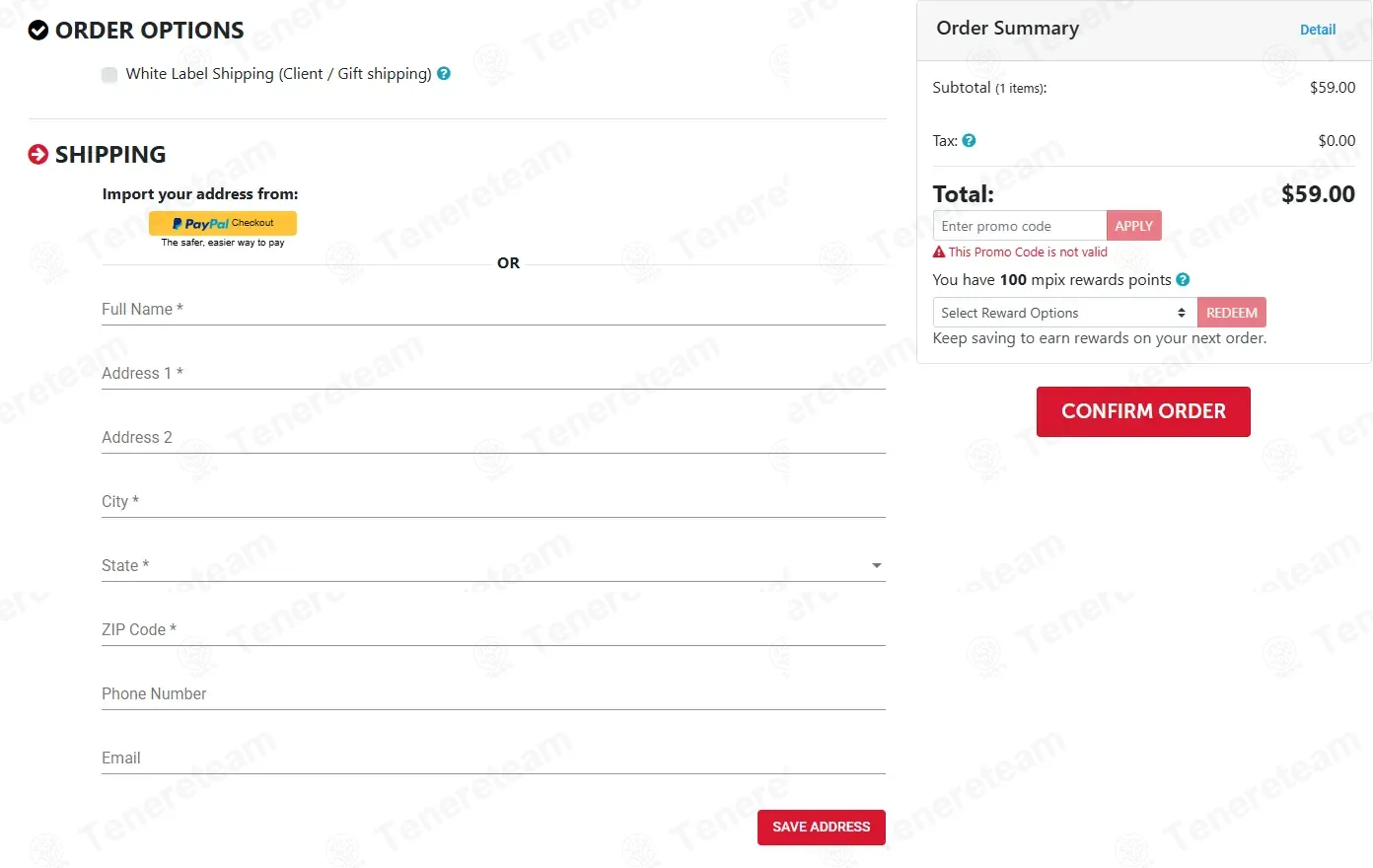The height and width of the screenshot is (868, 1373).
Task: Open the order Detail link
Action: coord(1318,30)
